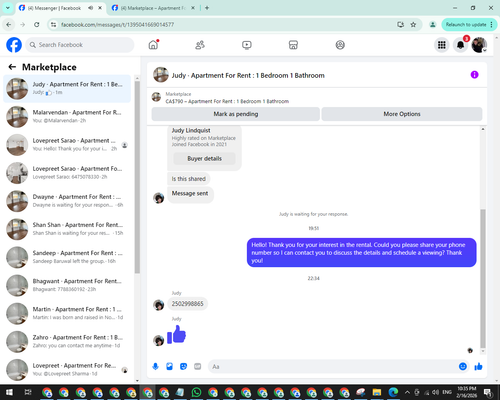
Task: Open the tab search dropdown arrow
Action: pyautogui.click(x=8, y=8)
